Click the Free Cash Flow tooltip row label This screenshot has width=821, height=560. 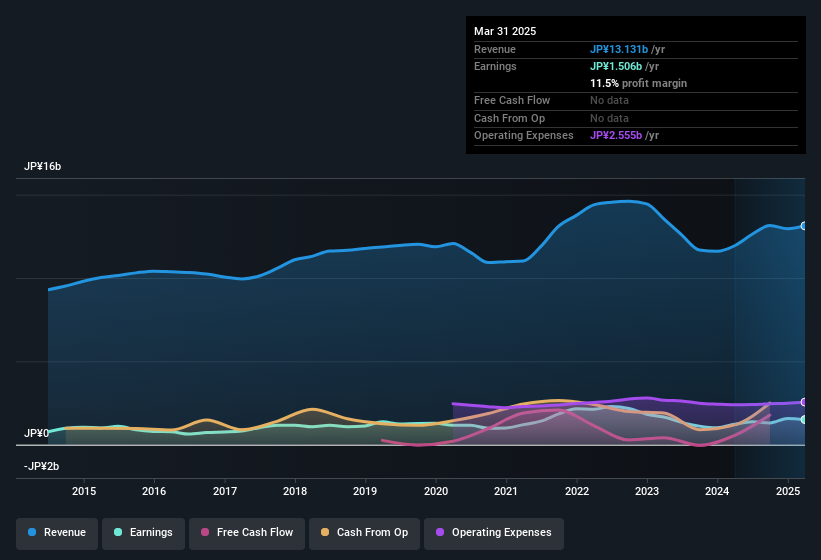(x=512, y=100)
